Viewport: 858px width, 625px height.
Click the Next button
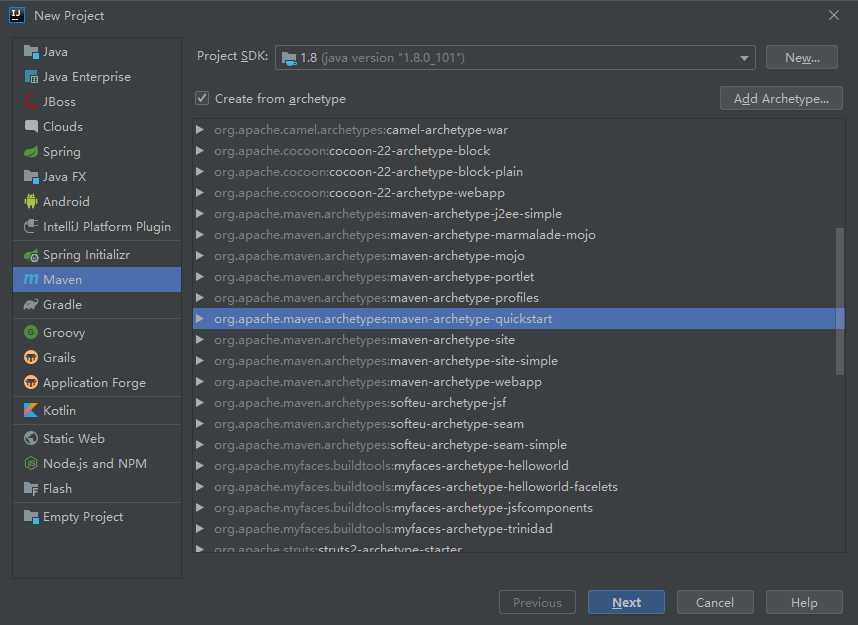click(627, 603)
